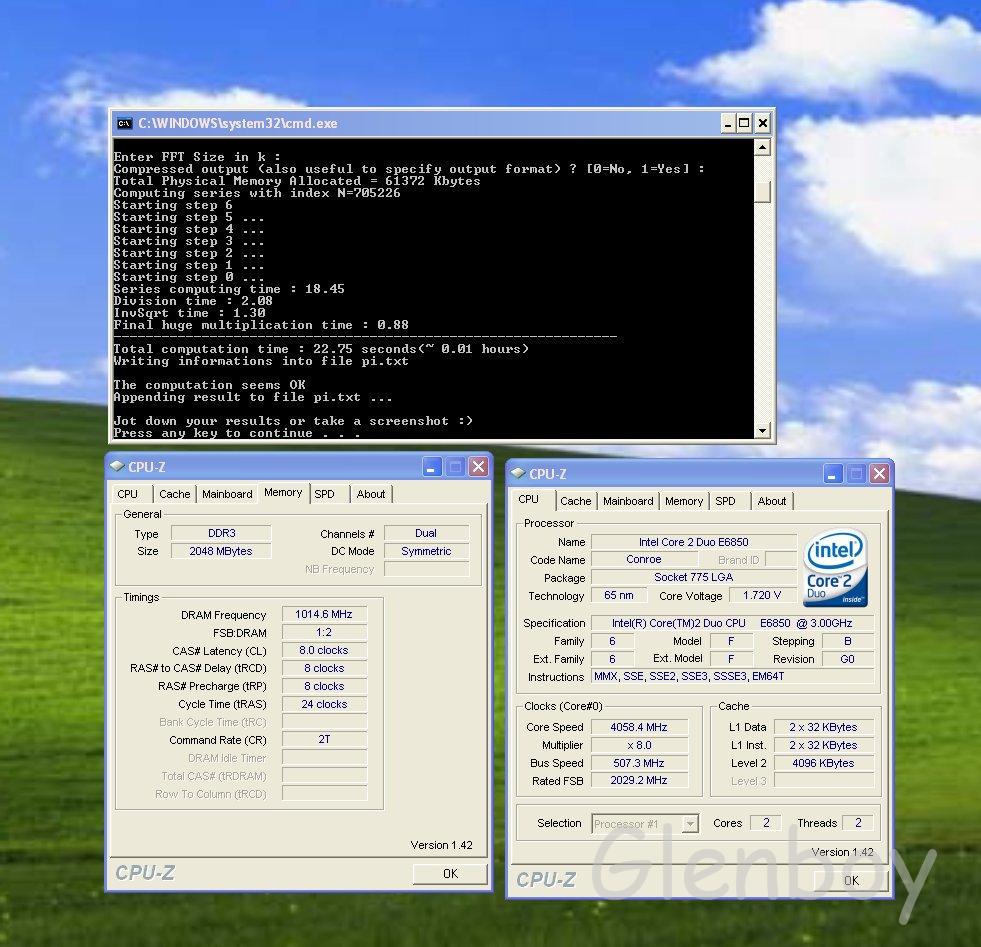Click the DRAM Frequency value field
This screenshot has height=947, width=981.
324,615
